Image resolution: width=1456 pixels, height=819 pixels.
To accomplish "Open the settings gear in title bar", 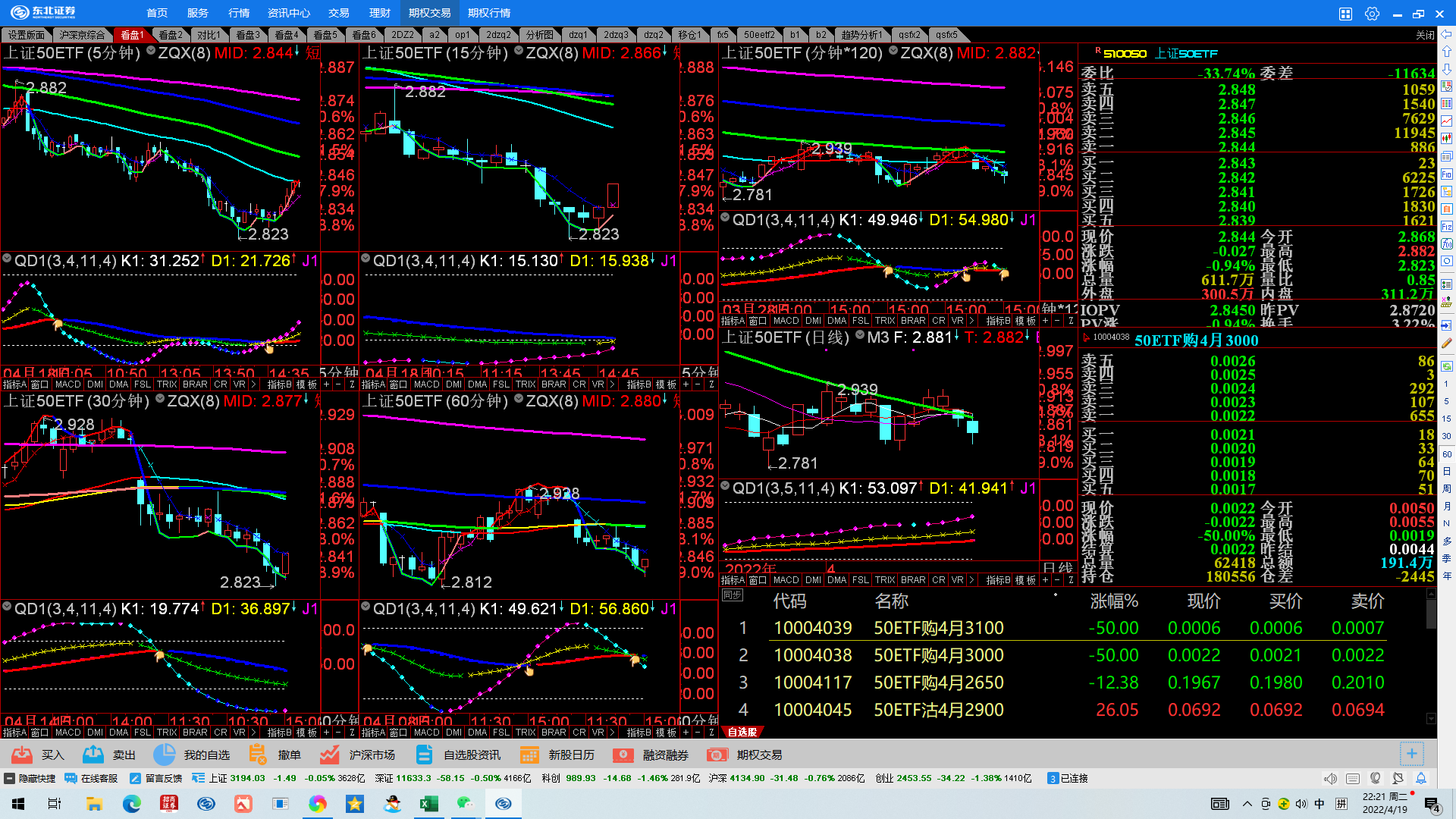I will 1372,14.
